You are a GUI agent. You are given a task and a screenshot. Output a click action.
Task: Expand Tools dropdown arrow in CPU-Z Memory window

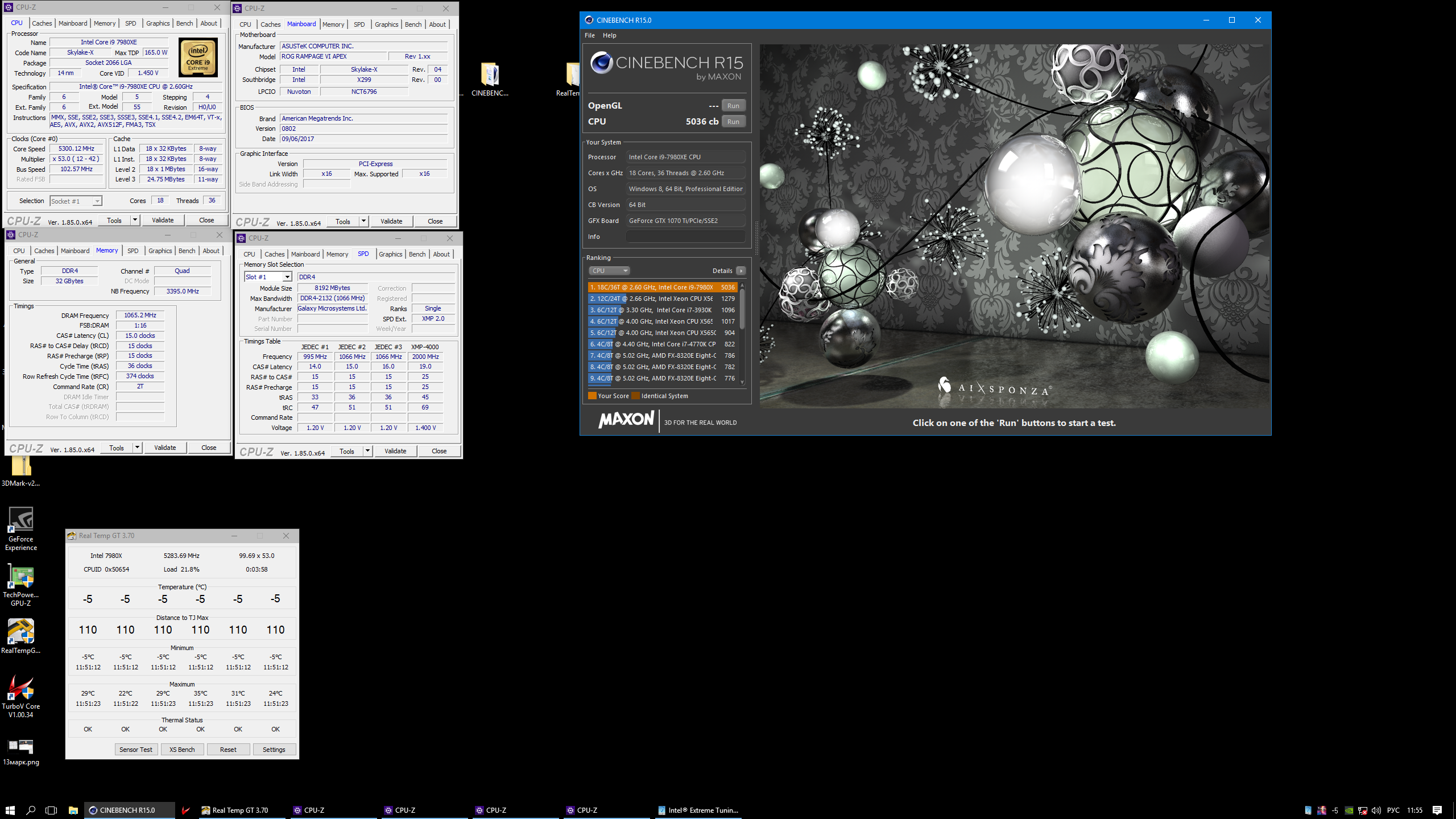click(137, 448)
